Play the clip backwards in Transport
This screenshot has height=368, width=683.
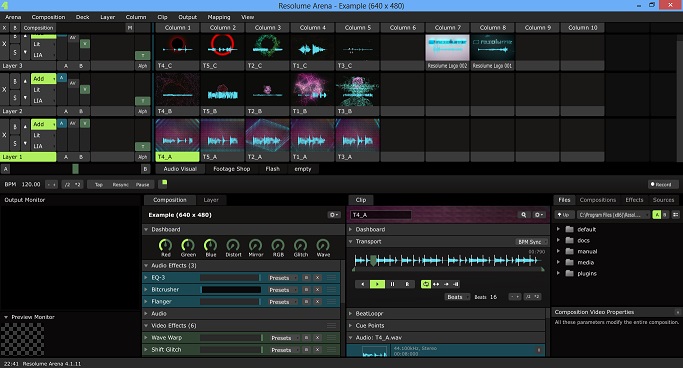tap(362, 284)
